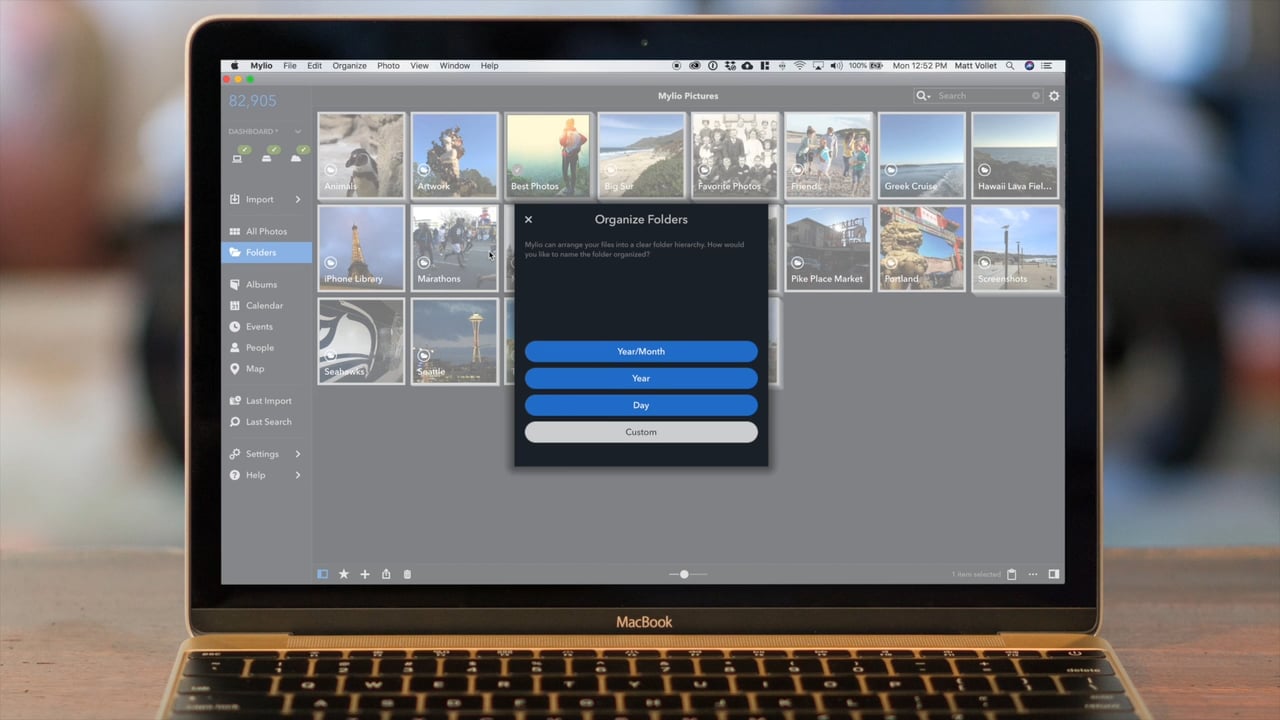Open the View menu
The width and height of the screenshot is (1280, 720).
tap(419, 66)
